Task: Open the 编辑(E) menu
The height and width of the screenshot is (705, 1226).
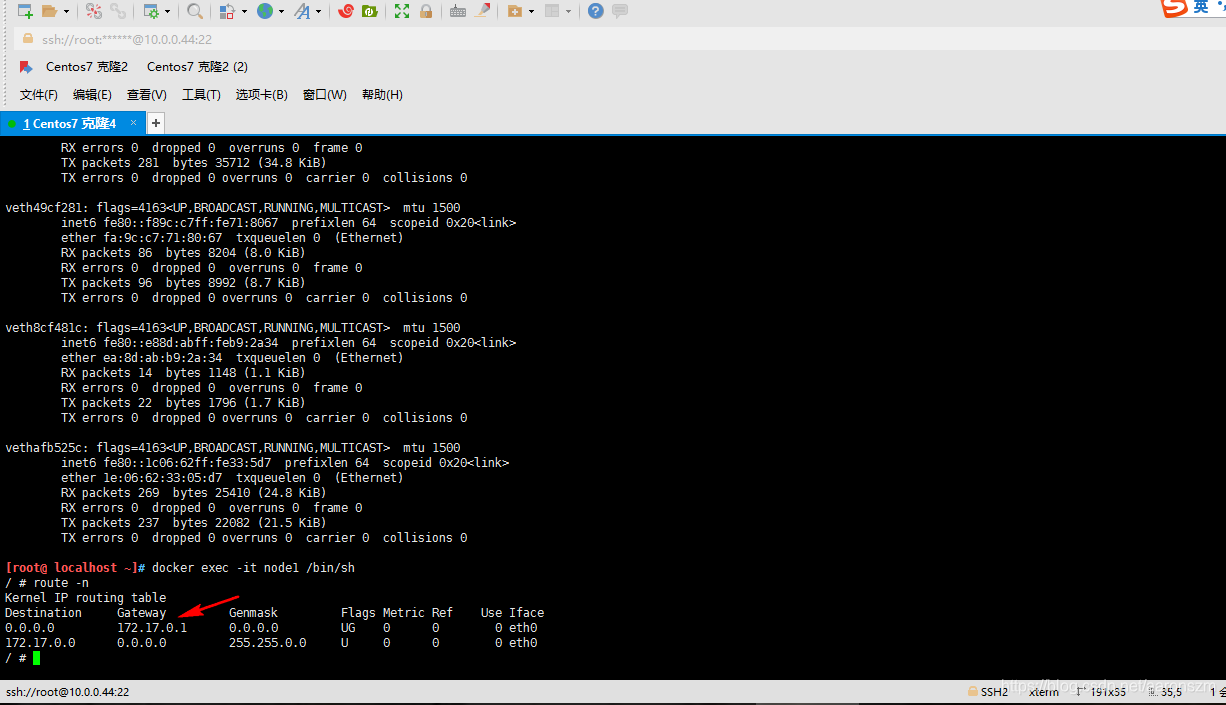Action: pyautogui.click(x=92, y=95)
